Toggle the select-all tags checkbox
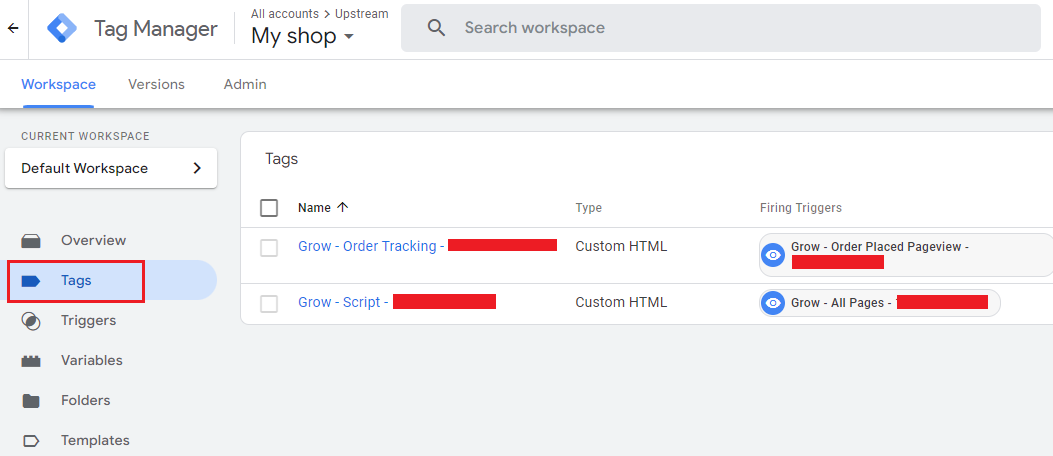Viewport: 1053px width, 456px height. [269, 208]
